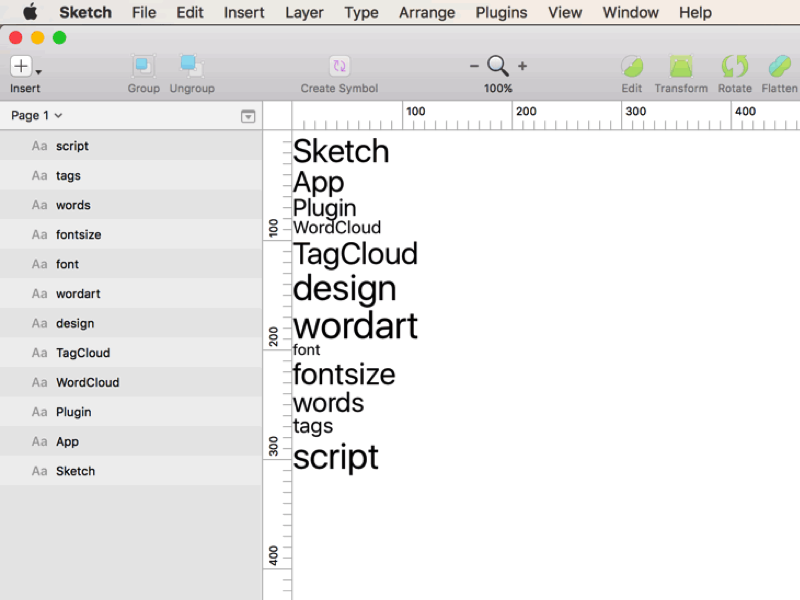Click the 100% zoom level label
Viewport: 800px width, 600px height.
[498, 88]
